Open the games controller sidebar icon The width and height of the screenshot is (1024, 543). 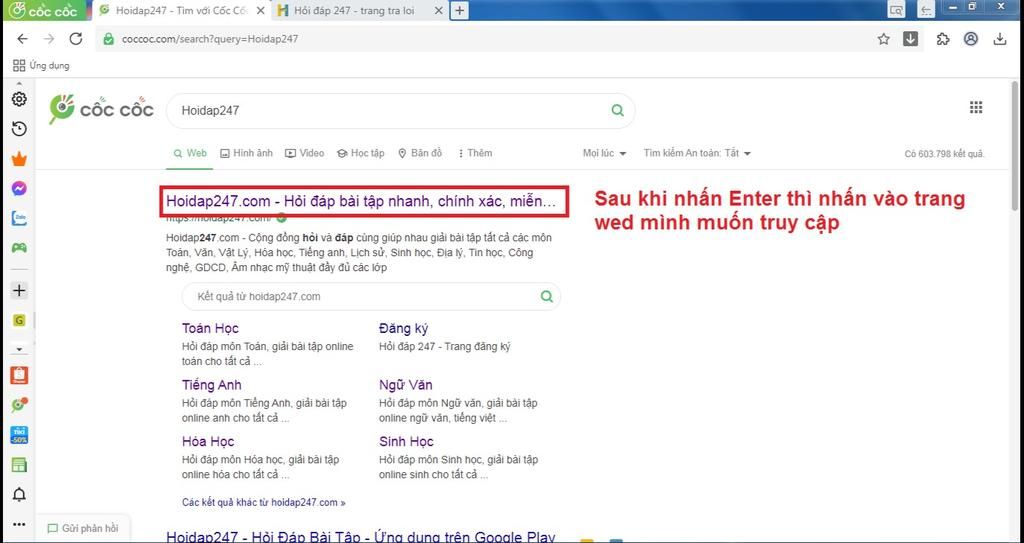click(20, 248)
